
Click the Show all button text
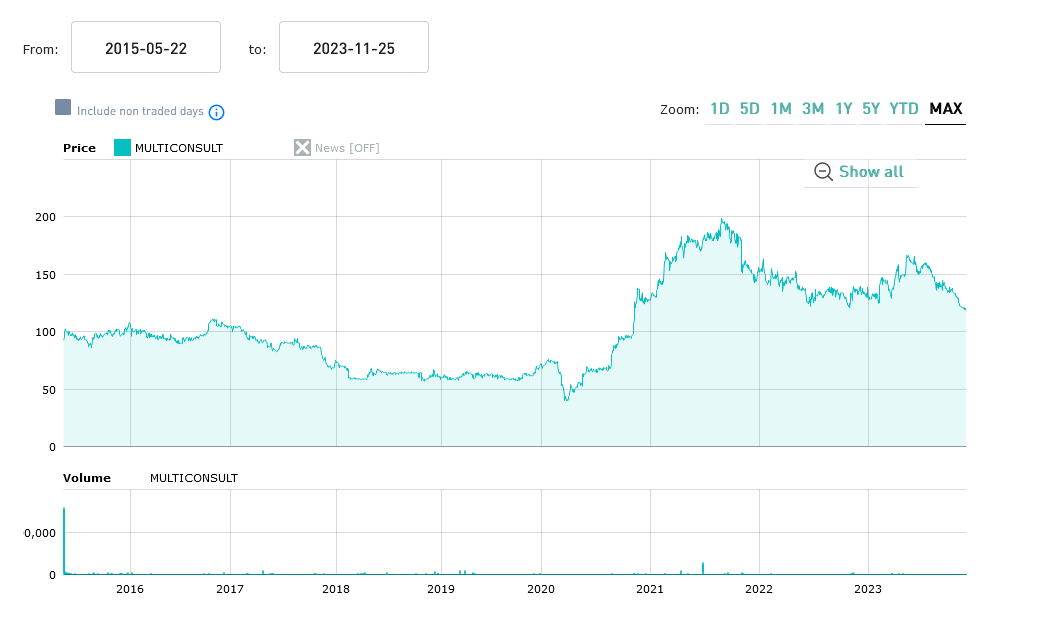(871, 172)
